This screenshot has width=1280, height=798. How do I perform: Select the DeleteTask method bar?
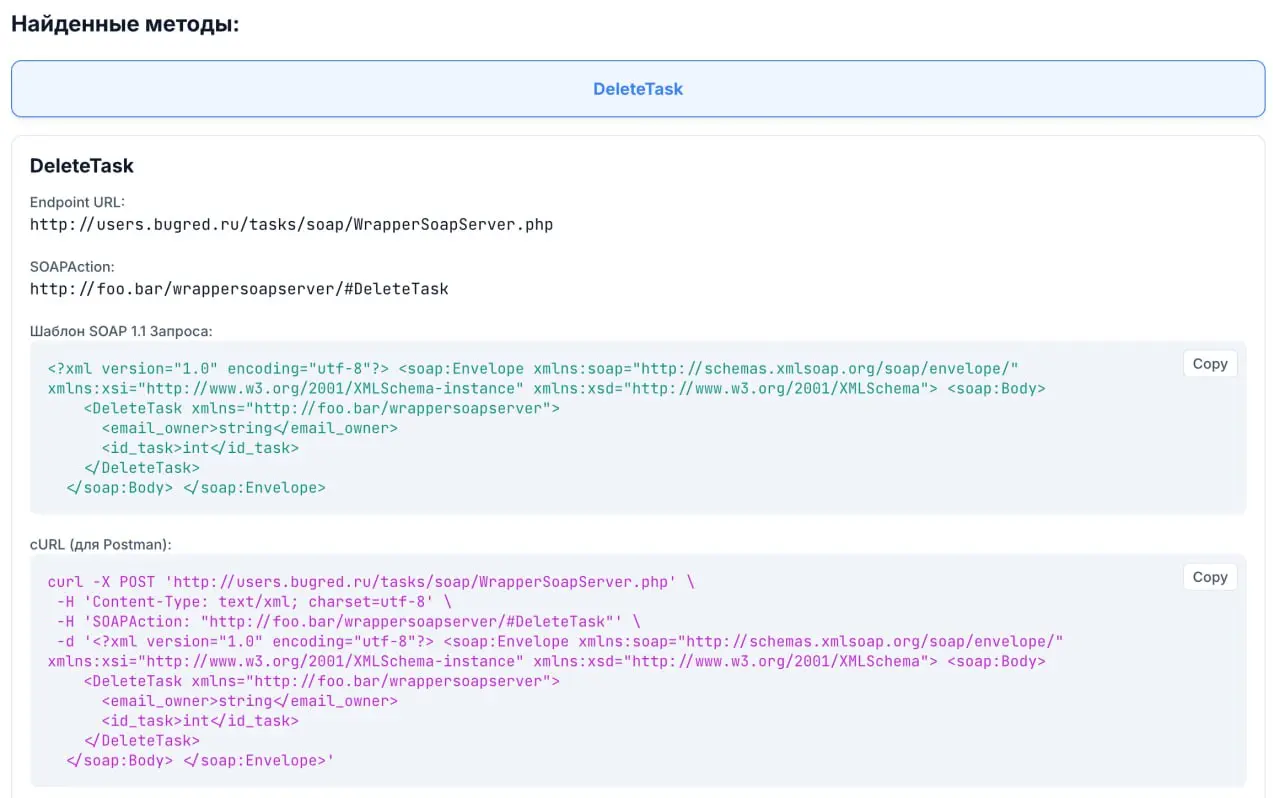coord(638,89)
